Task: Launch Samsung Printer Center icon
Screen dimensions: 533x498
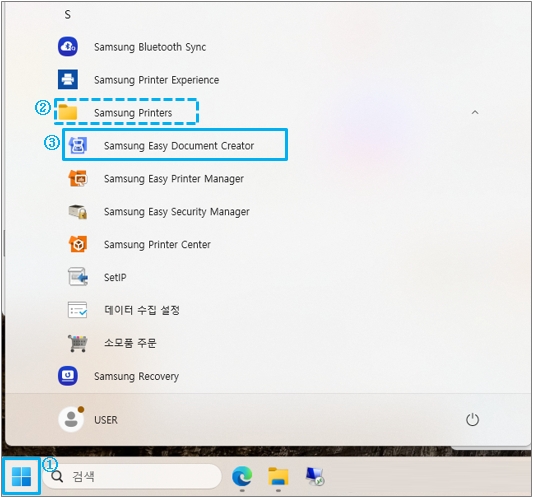Action: 78,244
